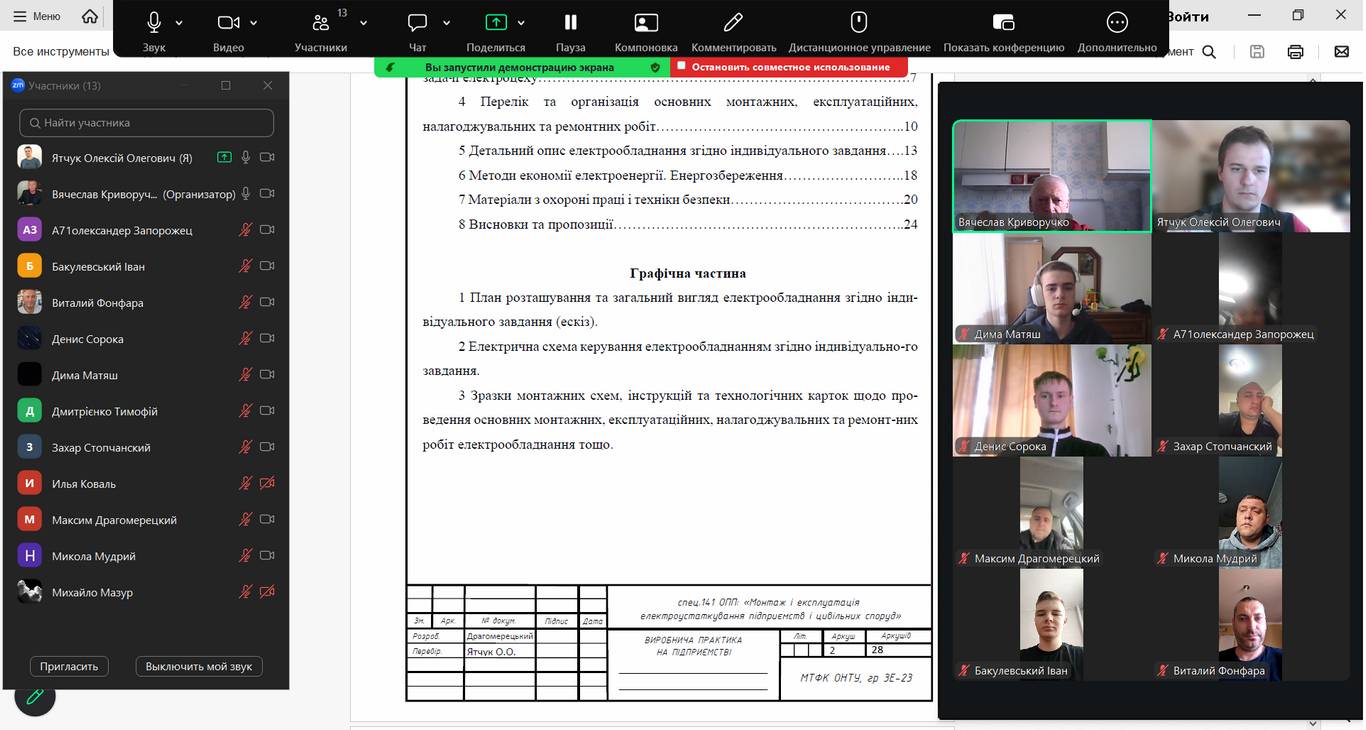The width and height of the screenshot is (1366, 730).
Task: Click the Pause share icon
Action: (x=570, y=23)
